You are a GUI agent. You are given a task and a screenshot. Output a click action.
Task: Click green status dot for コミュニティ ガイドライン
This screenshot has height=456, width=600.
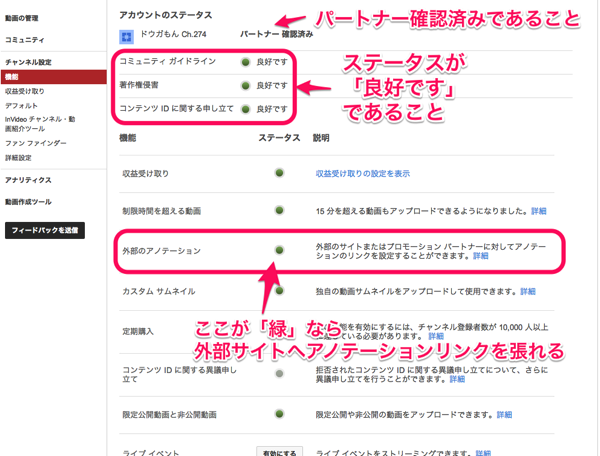point(246,62)
